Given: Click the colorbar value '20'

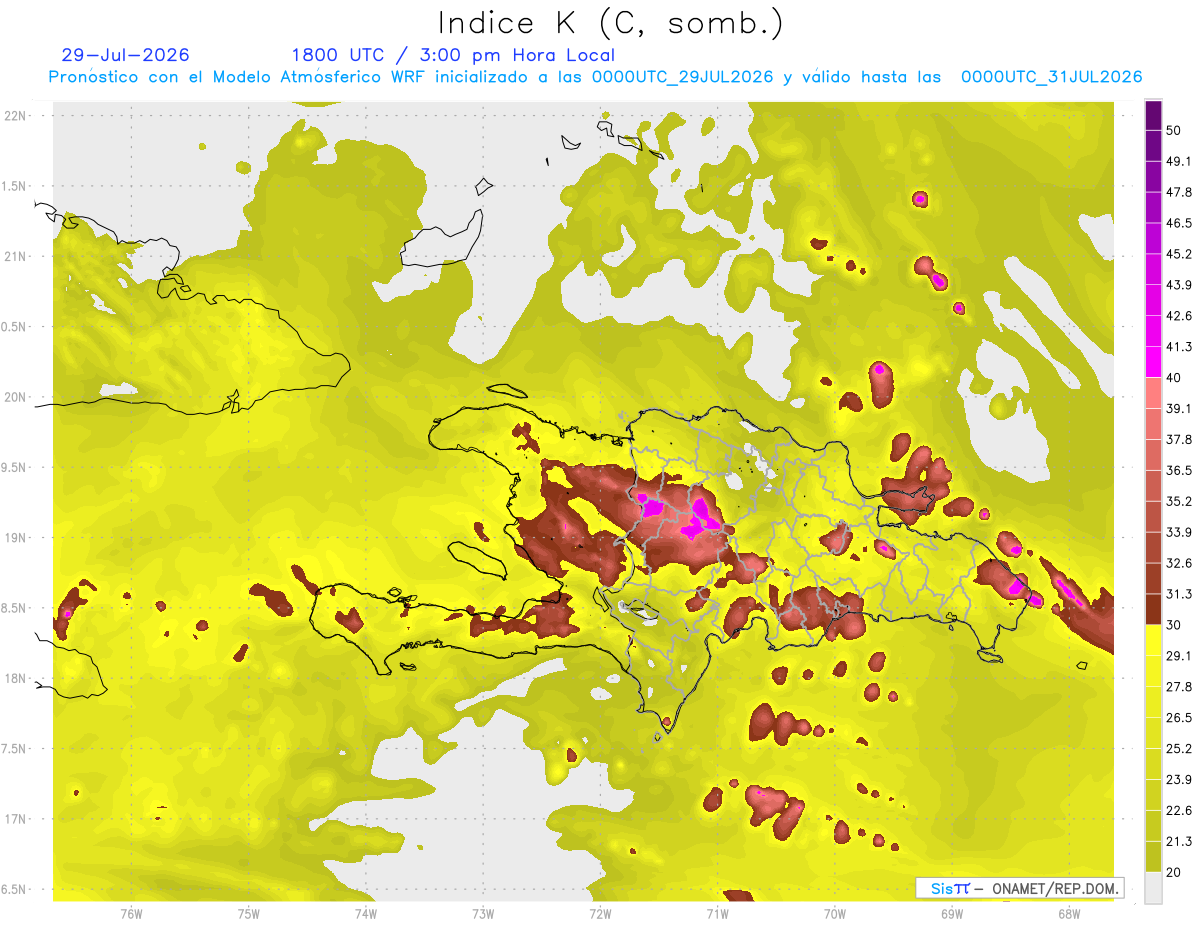Looking at the screenshot, I should pos(1174,872).
